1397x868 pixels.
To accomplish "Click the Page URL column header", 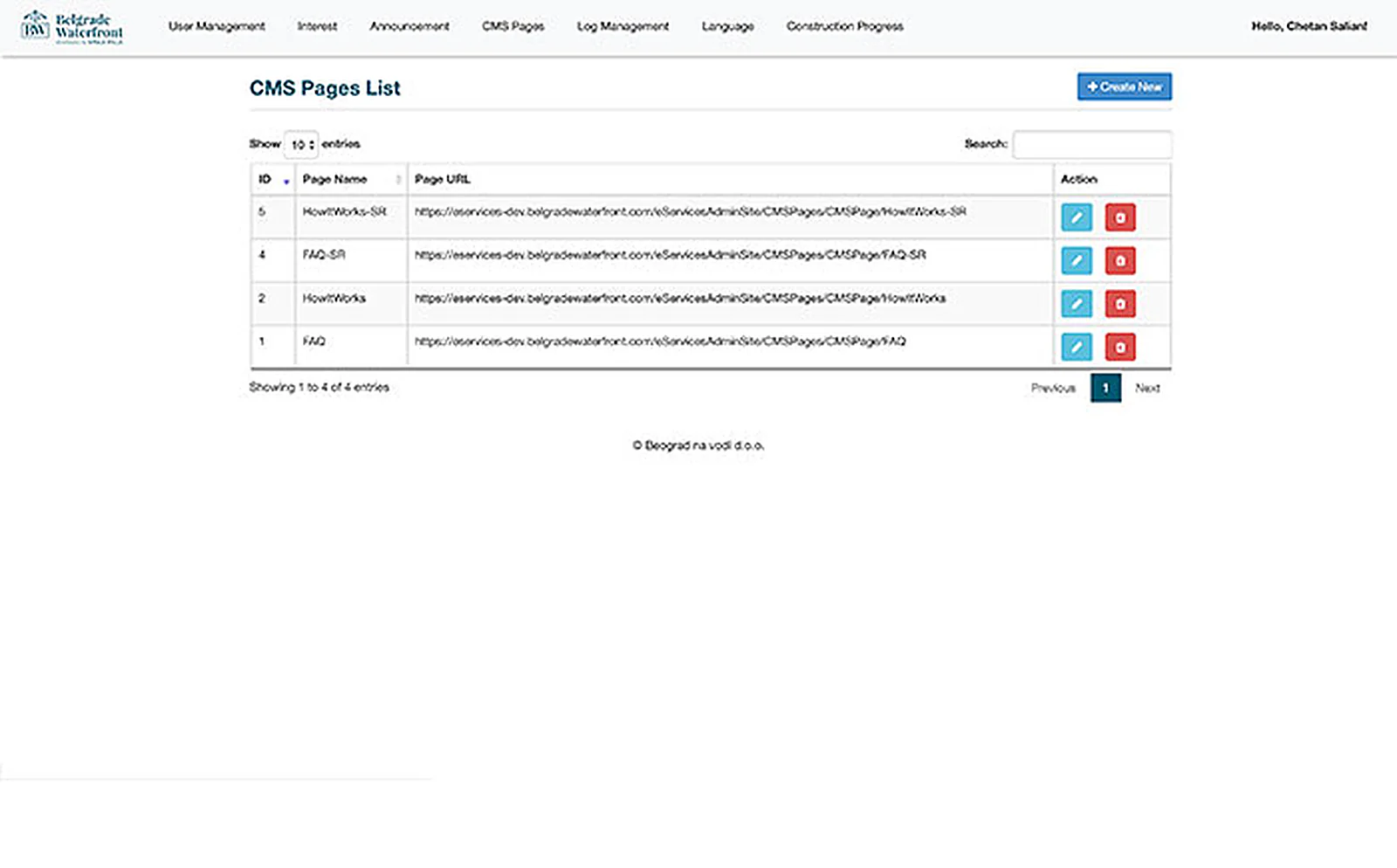I will pyautogui.click(x=730, y=179).
